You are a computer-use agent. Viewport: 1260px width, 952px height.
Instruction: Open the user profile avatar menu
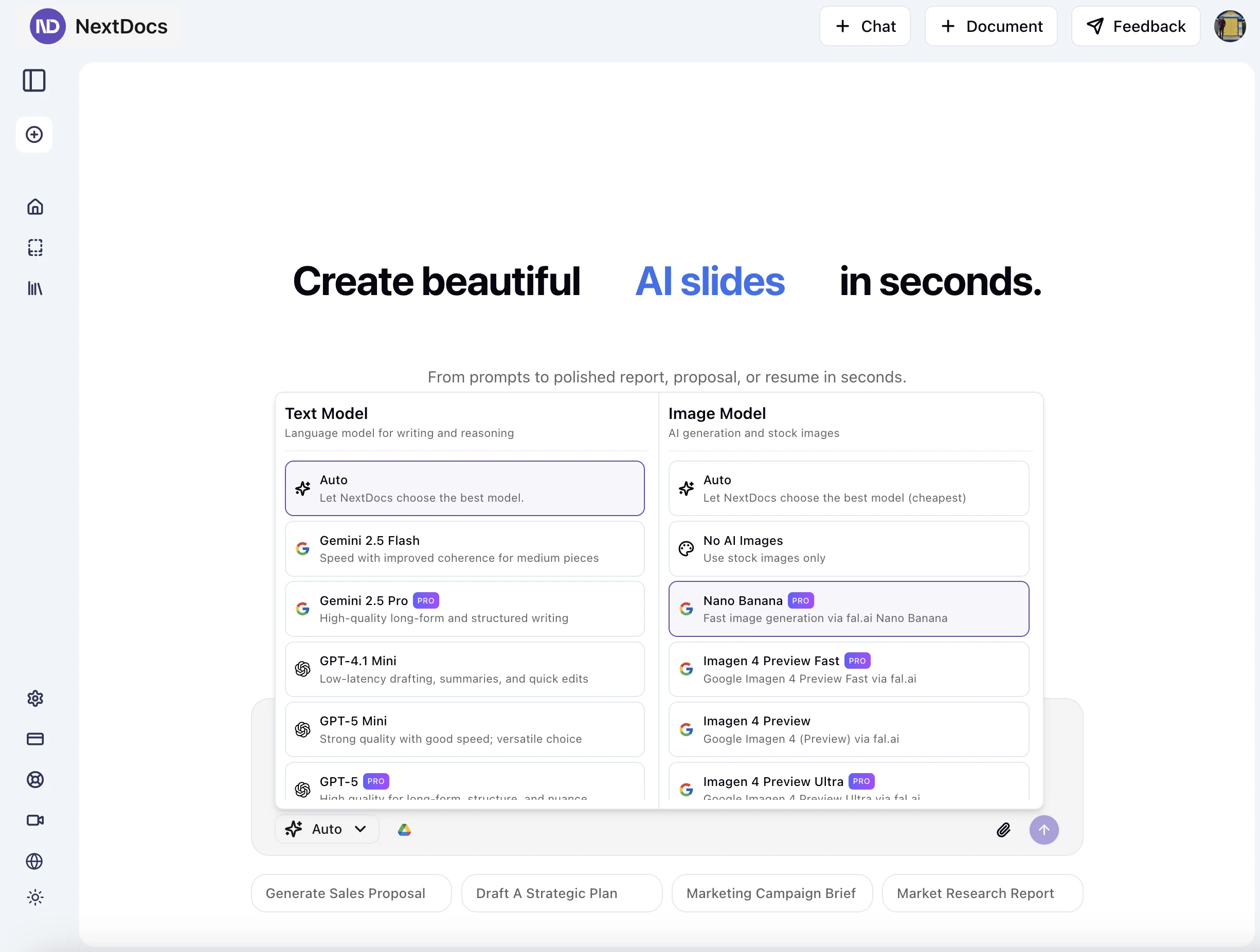click(1229, 26)
